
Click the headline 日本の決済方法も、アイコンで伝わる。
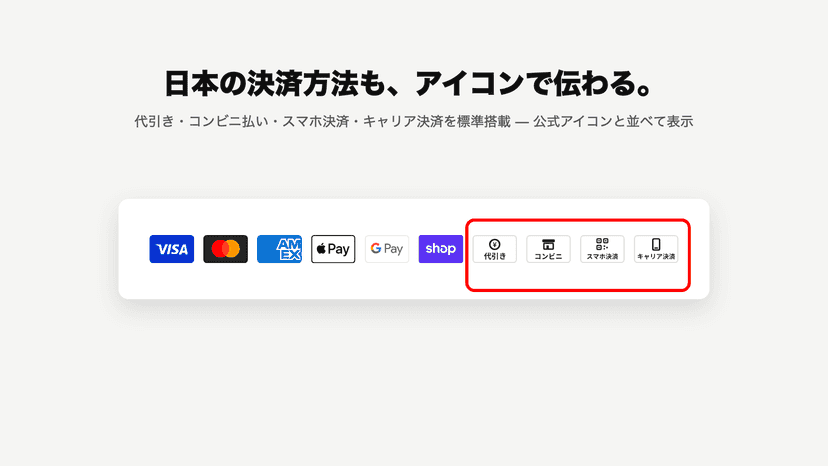(409, 83)
